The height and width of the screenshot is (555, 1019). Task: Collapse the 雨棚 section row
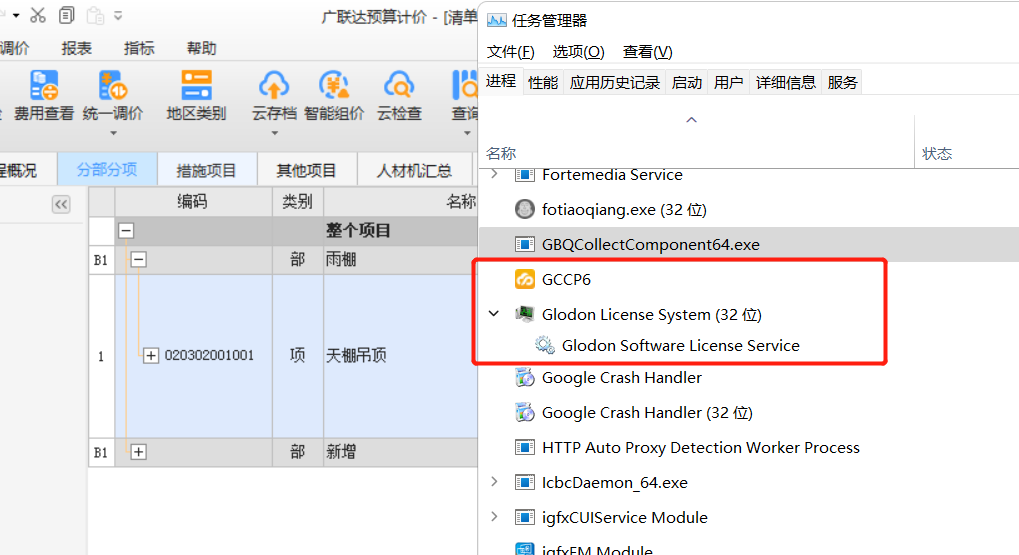pyautogui.click(x=138, y=259)
